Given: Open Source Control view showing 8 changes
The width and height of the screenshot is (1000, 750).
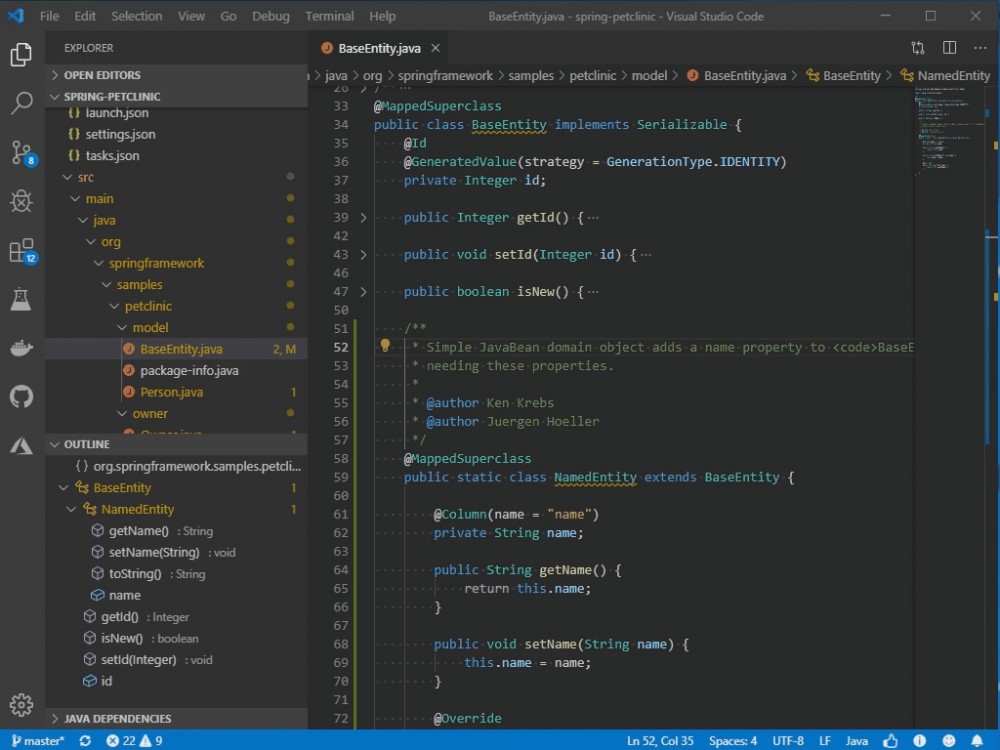Looking at the screenshot, I should tap(22, 153).
